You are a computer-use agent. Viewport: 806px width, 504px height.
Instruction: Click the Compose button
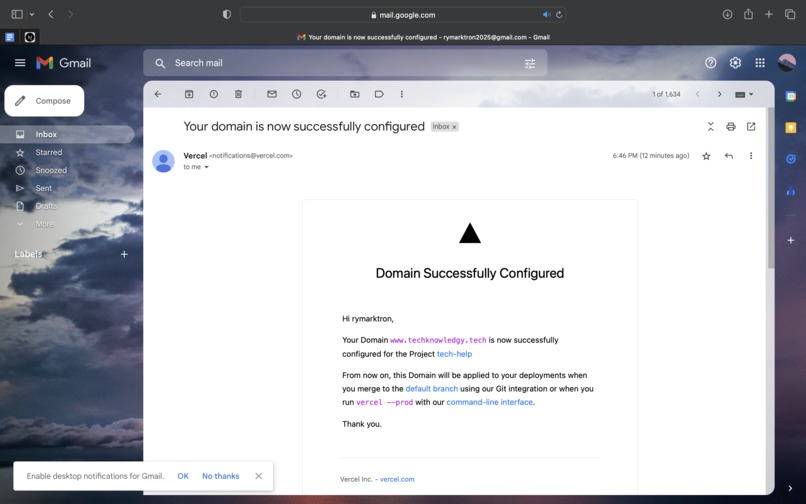pos(44,101)
